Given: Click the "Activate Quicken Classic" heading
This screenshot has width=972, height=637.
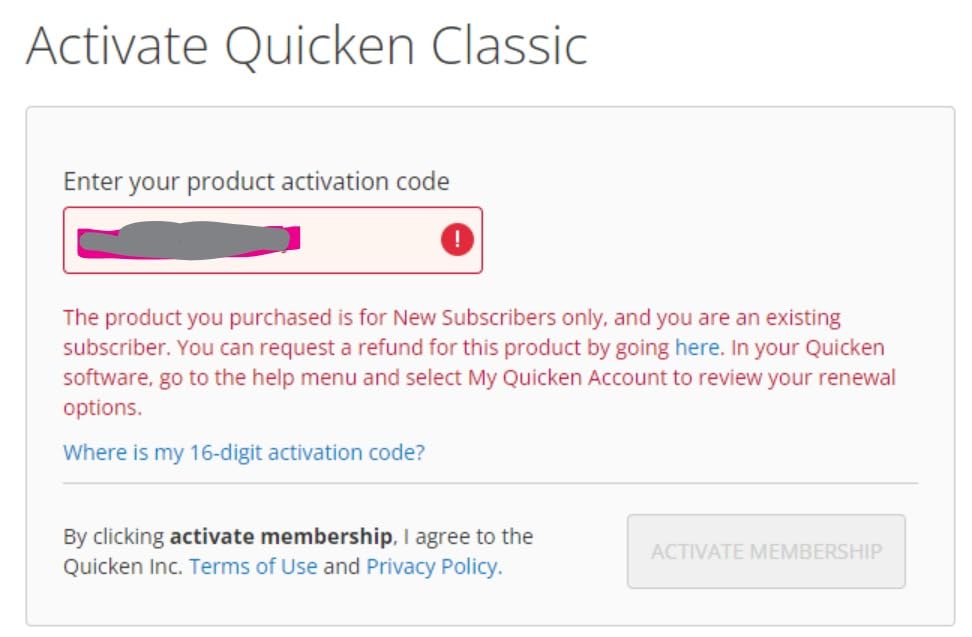Looking at the screenshot, I should tap(306, 46).
